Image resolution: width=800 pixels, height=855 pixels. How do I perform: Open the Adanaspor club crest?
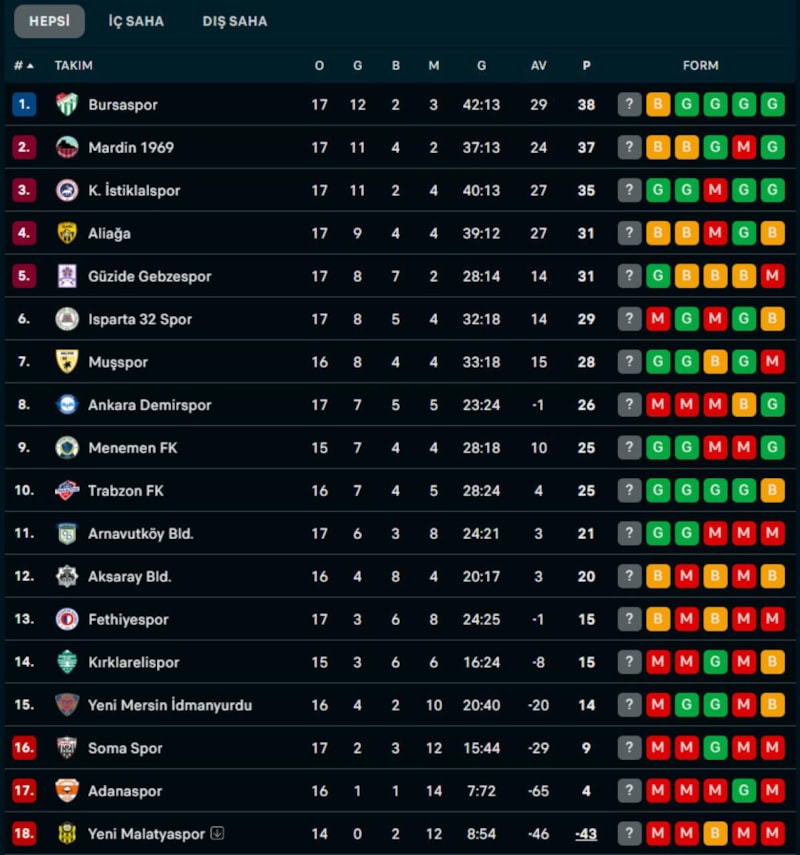[x=67, y=791]
